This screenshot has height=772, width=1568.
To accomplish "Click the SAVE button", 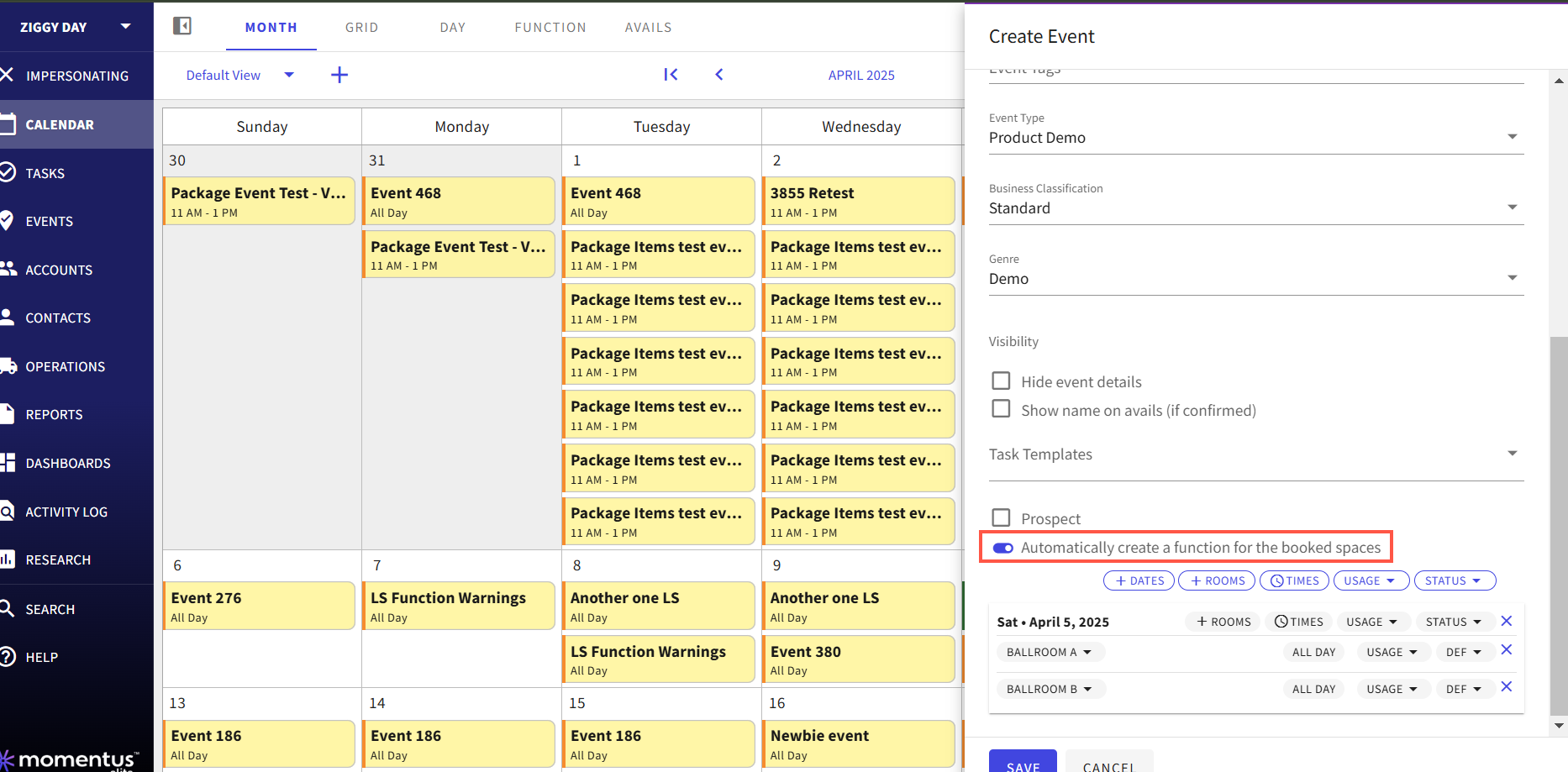I will point(1023,763).
